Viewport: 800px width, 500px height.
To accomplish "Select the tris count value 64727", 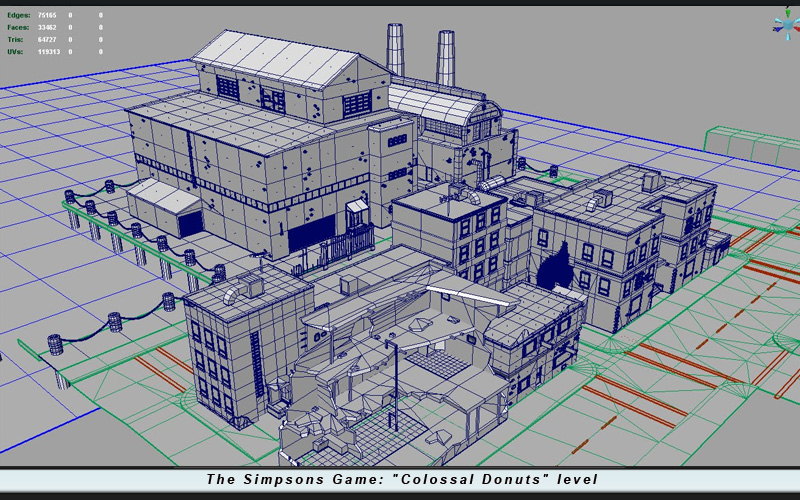I will tap(47, 40).
